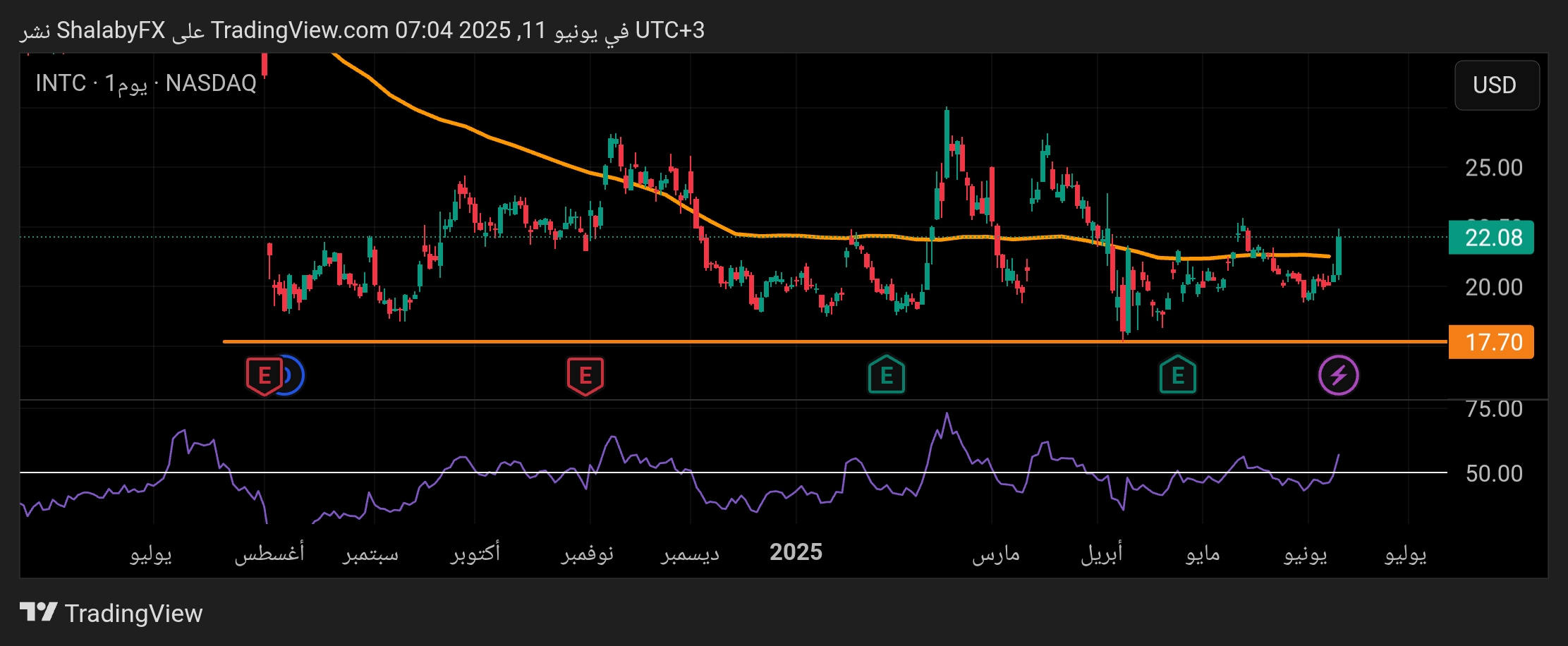
Task: Click the ShalabyFX publisher header text
Action: 111,30
